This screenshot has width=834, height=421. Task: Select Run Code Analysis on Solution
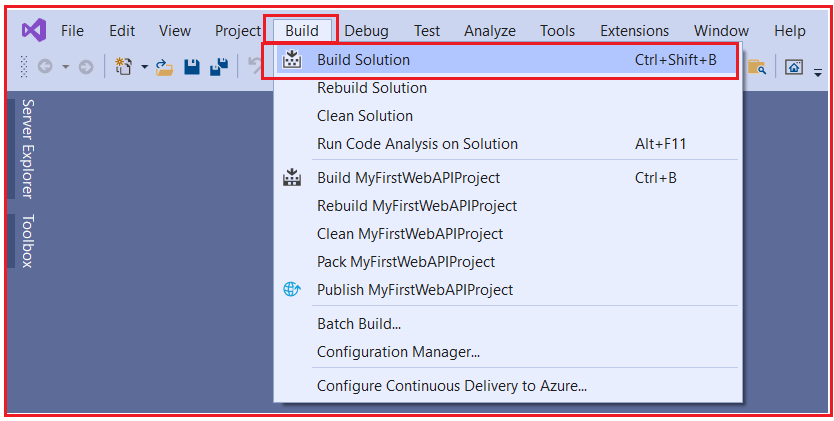(418, 144)
